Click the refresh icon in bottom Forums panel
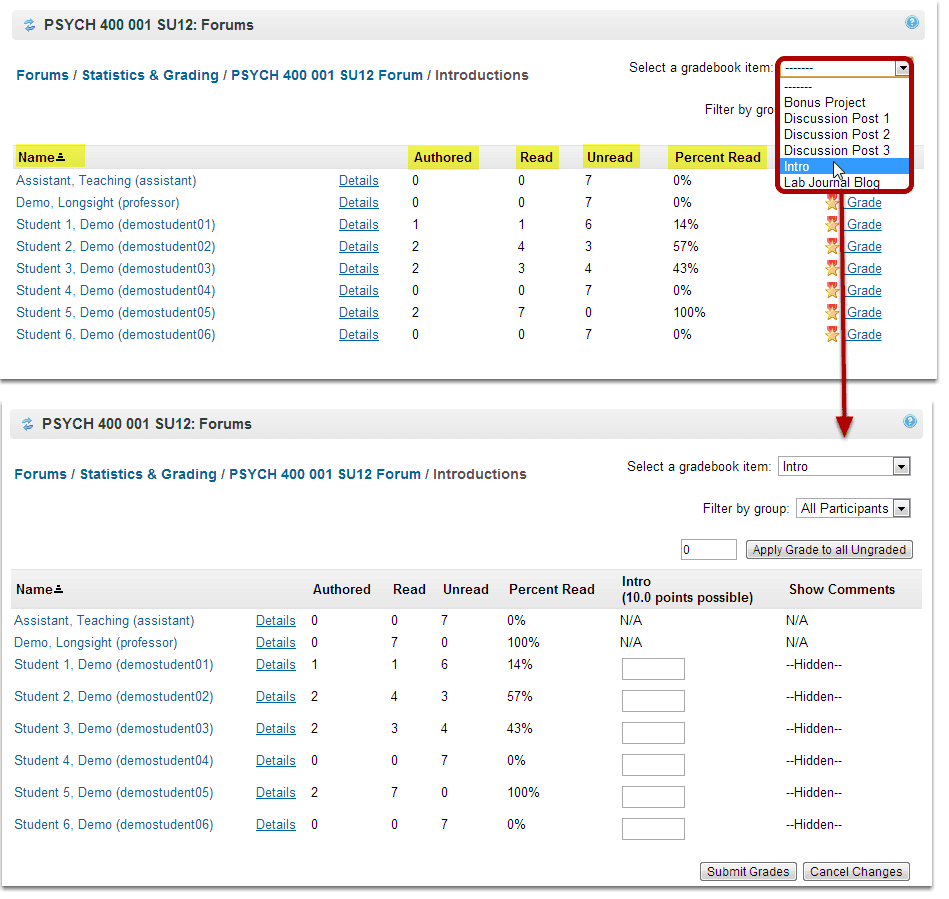The image size is (949, 899). (x=27, y=424)
